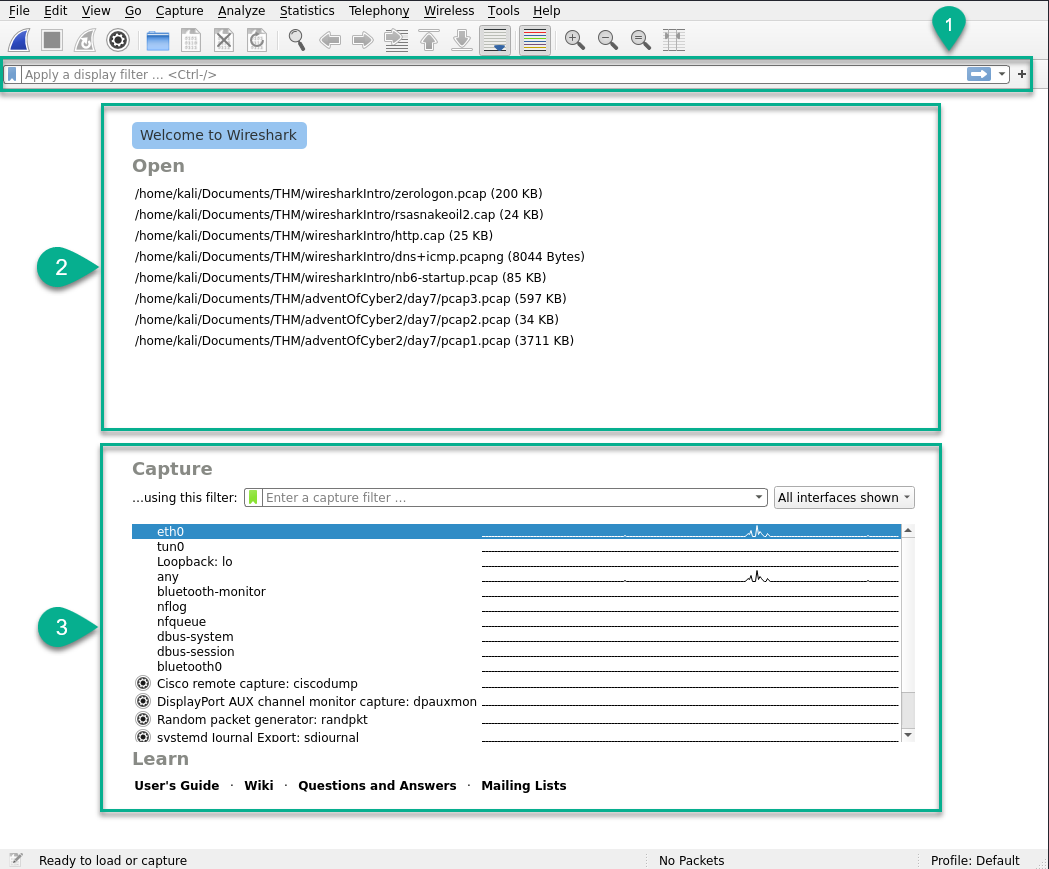Image resolution: width=1049 pixels, height=869 pixels.
Task: Open the All interfaces shown dropdown
Action: pyautogui.click(x=844, y=497)
